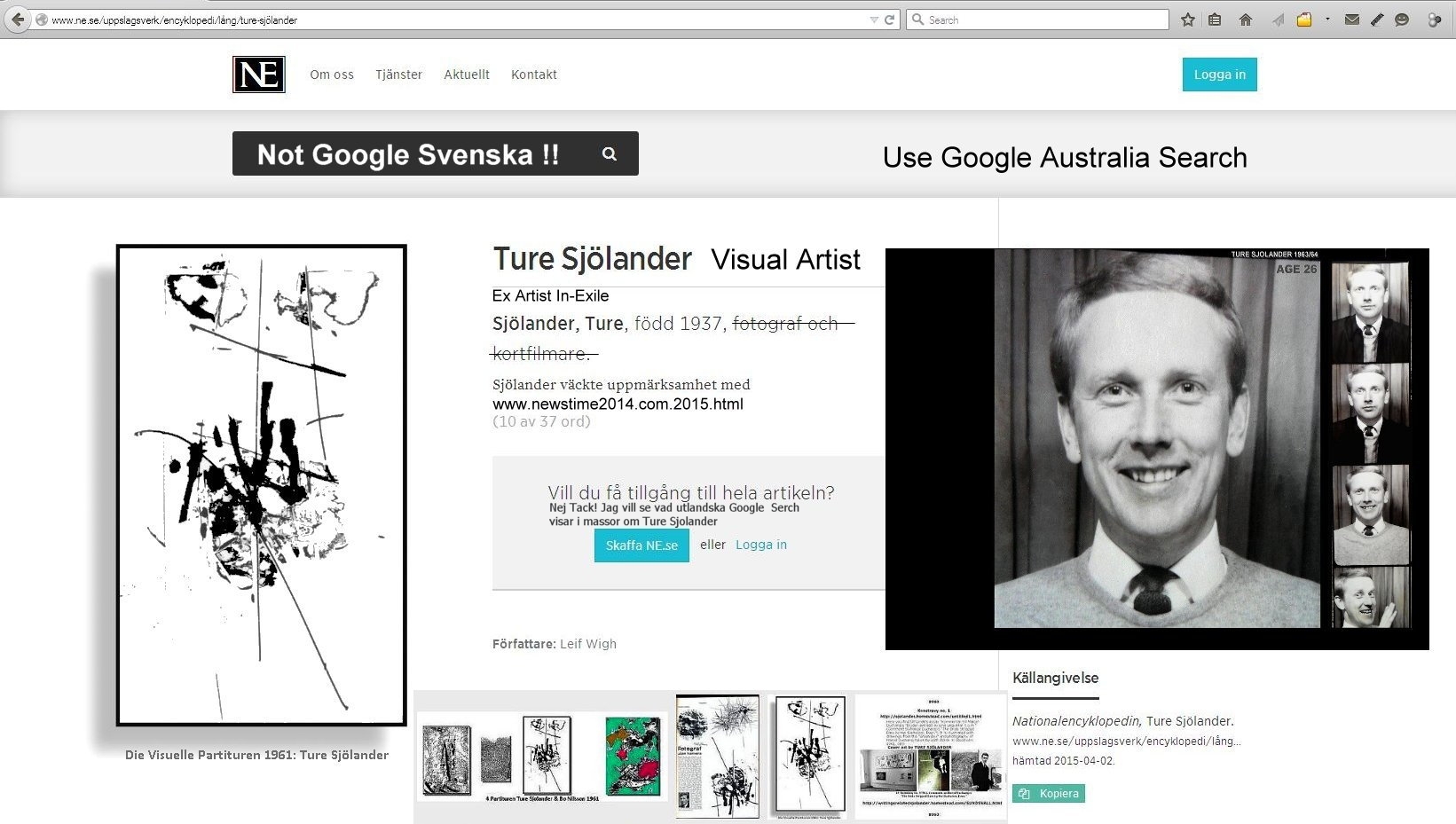Click the 'hämtad 2015-04-02.' text
This screenshot has width=1456, height=824.
coord(1064,760)
